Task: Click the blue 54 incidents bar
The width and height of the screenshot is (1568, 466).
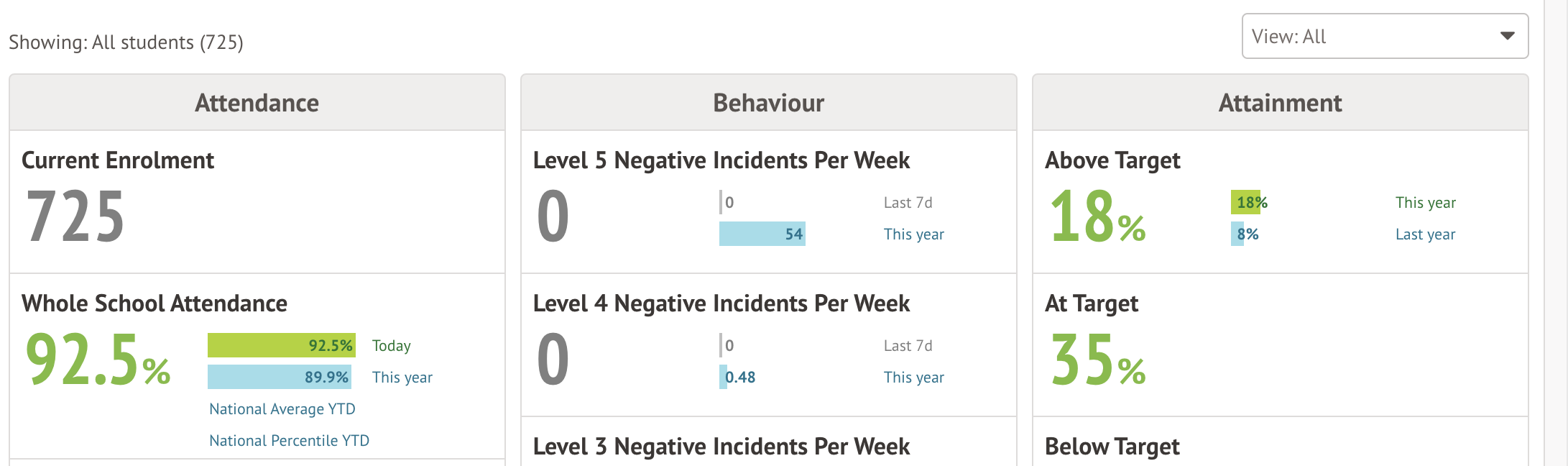Action: [762, 234]
